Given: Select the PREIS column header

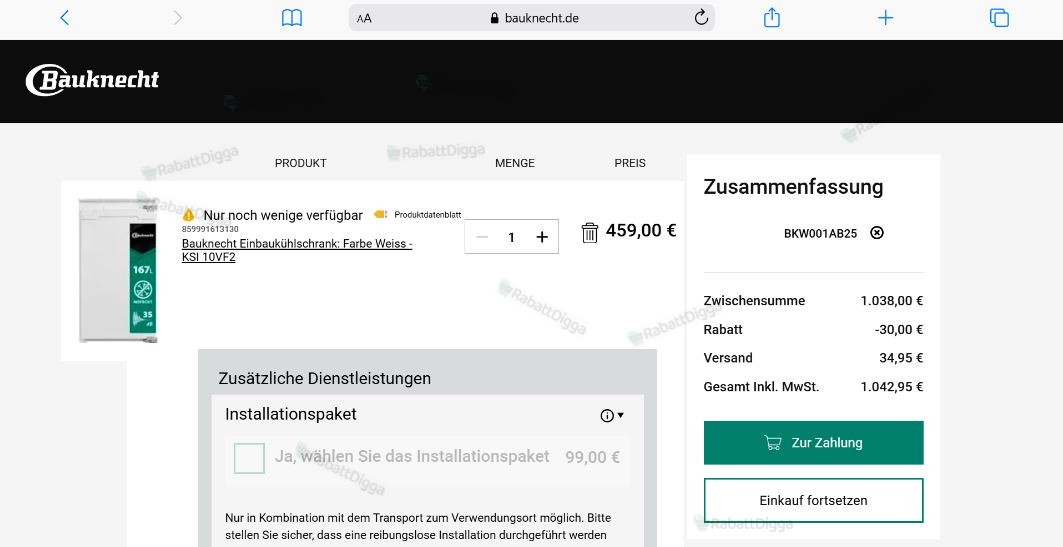Looking at the screenshot, I should (630, 163).
